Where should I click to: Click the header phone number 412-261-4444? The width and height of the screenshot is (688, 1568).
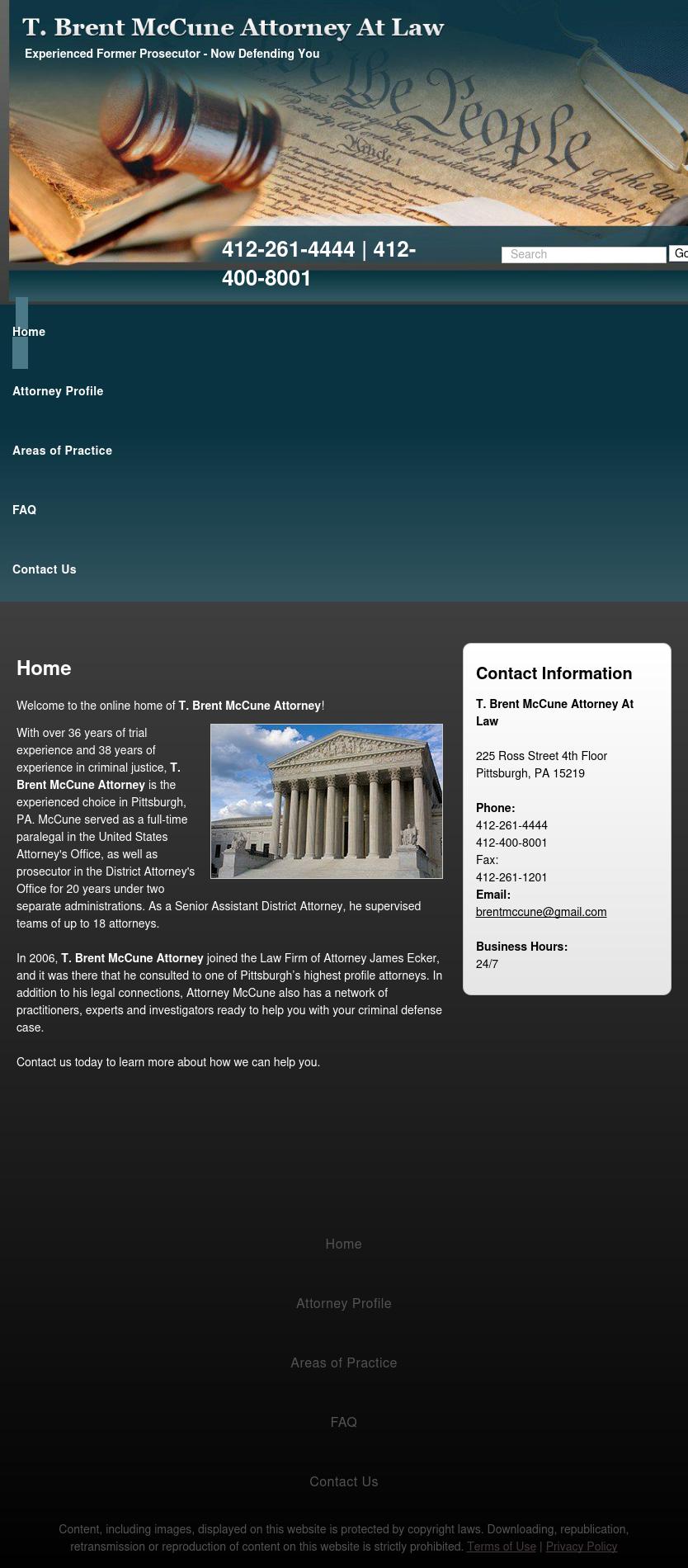289,249
